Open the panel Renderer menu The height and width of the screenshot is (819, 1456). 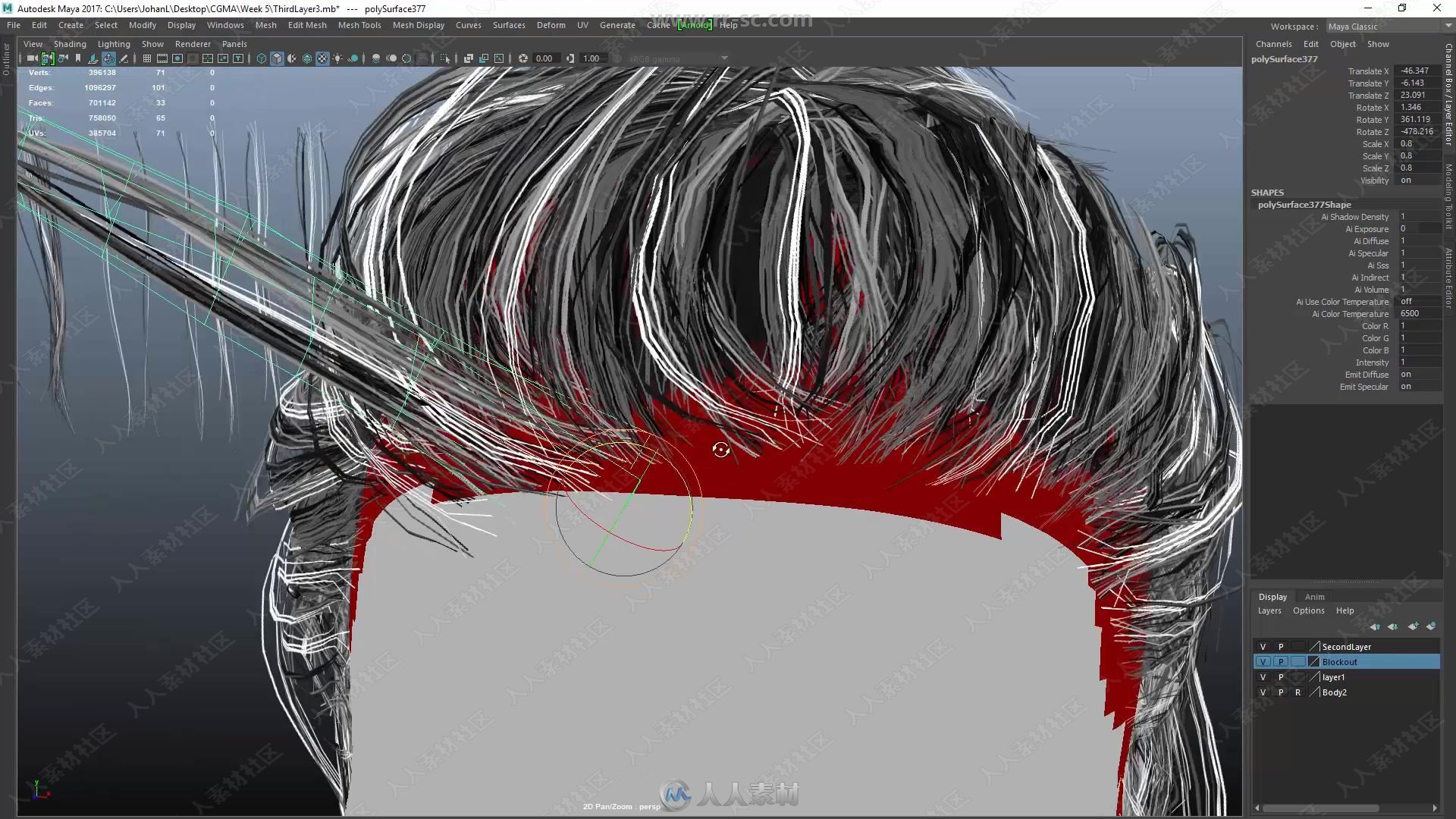(193, 44)
